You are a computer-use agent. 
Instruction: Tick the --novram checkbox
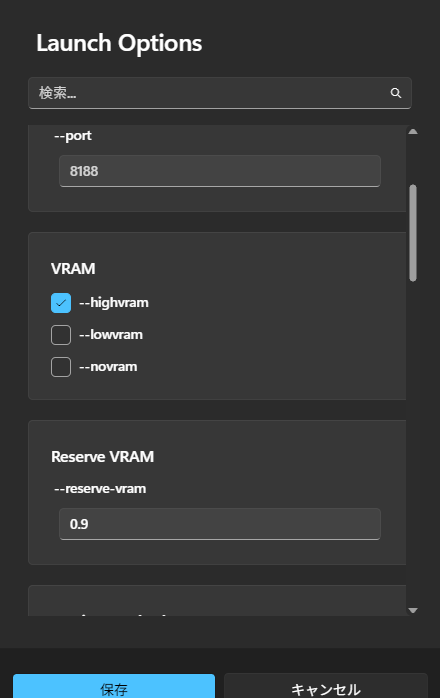click(61, 367)
